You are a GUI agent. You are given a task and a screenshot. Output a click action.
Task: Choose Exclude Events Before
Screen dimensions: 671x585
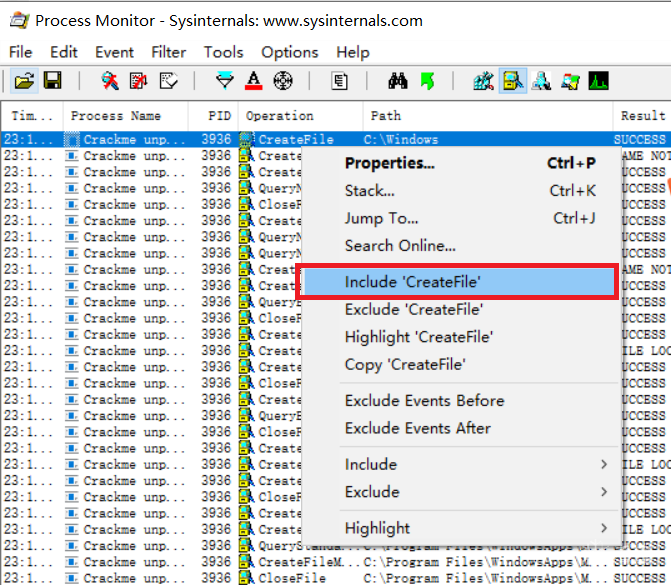461,401
